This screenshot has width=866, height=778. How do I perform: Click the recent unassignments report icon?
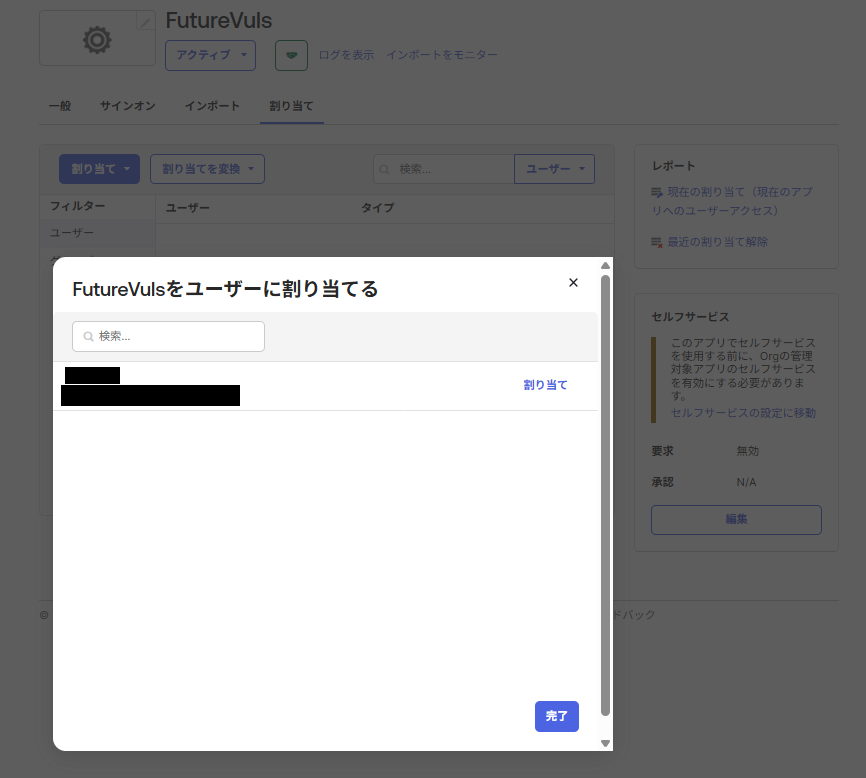point(657,242)
